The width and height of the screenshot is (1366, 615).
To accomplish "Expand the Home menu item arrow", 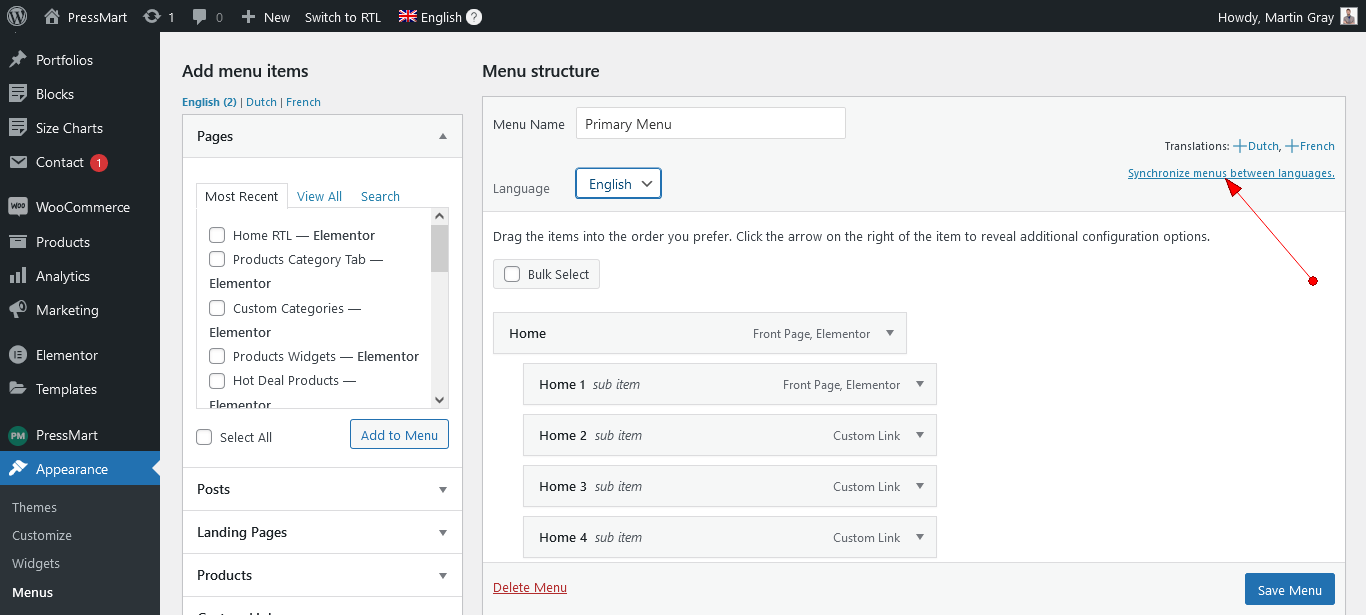I will tap(890, 333).
